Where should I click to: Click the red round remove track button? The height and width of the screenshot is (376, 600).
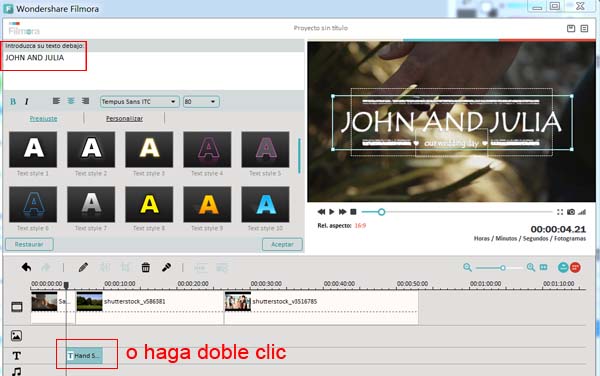[x=576, y=267]
